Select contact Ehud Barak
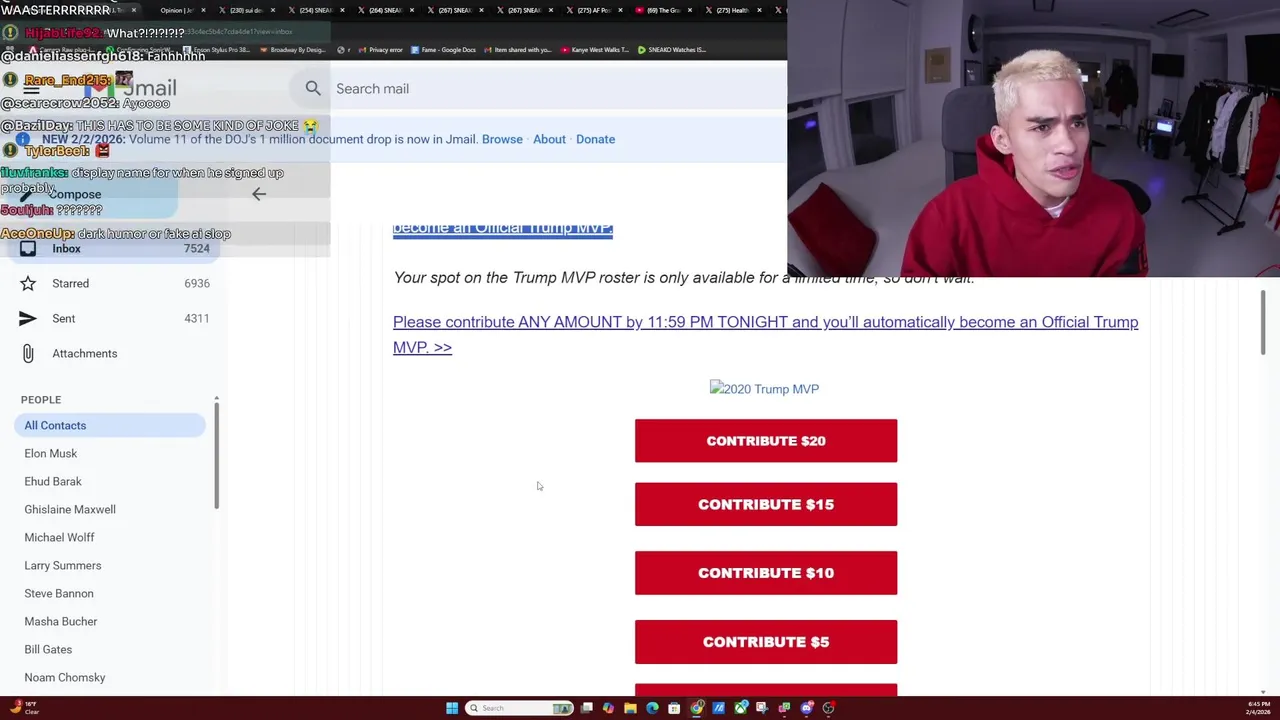The height and width of the screenshot is (720, 1280). [x=53, y=482]
